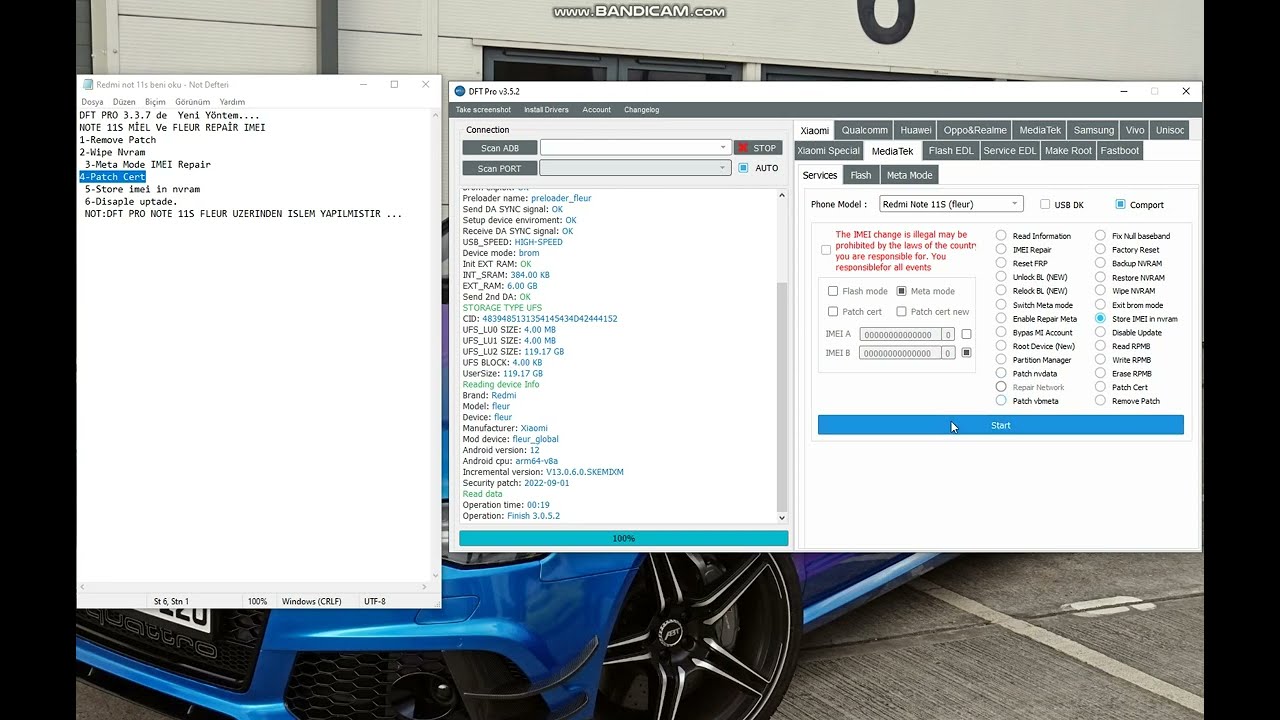
Task: Tick the IMEI change warning checkbox
Action: [x=826, y=250]
